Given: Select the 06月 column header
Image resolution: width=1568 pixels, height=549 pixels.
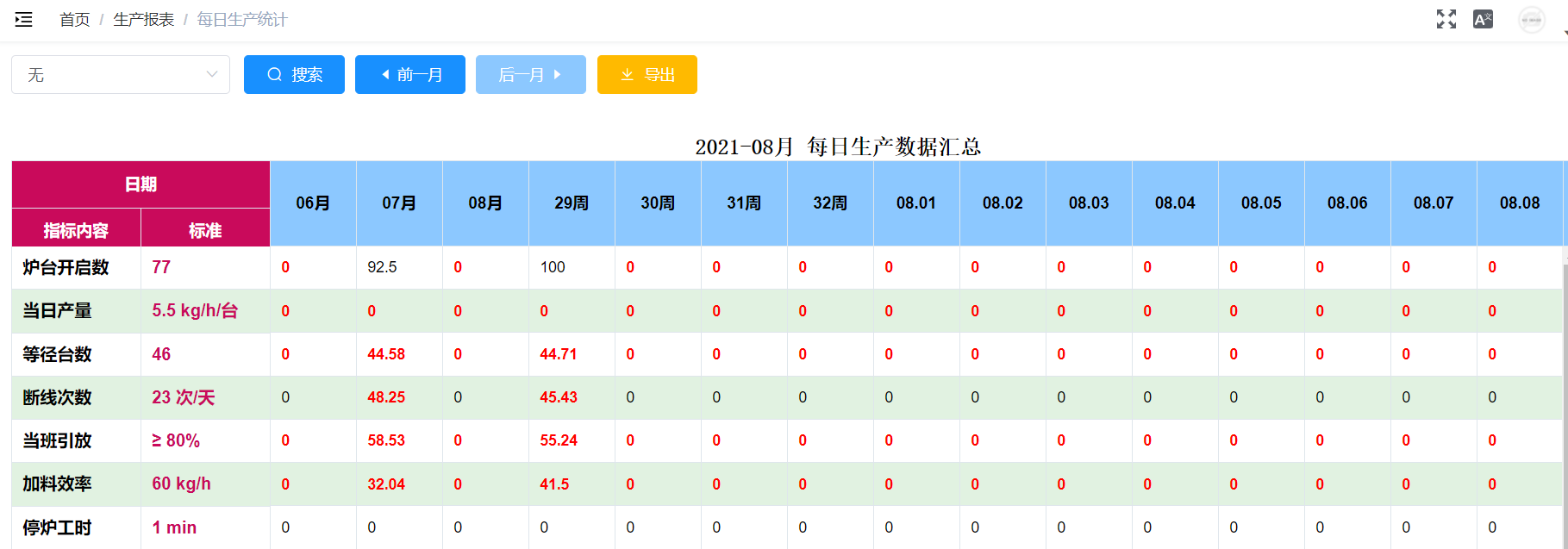Looking at the screenshot, I should [313, 203].
